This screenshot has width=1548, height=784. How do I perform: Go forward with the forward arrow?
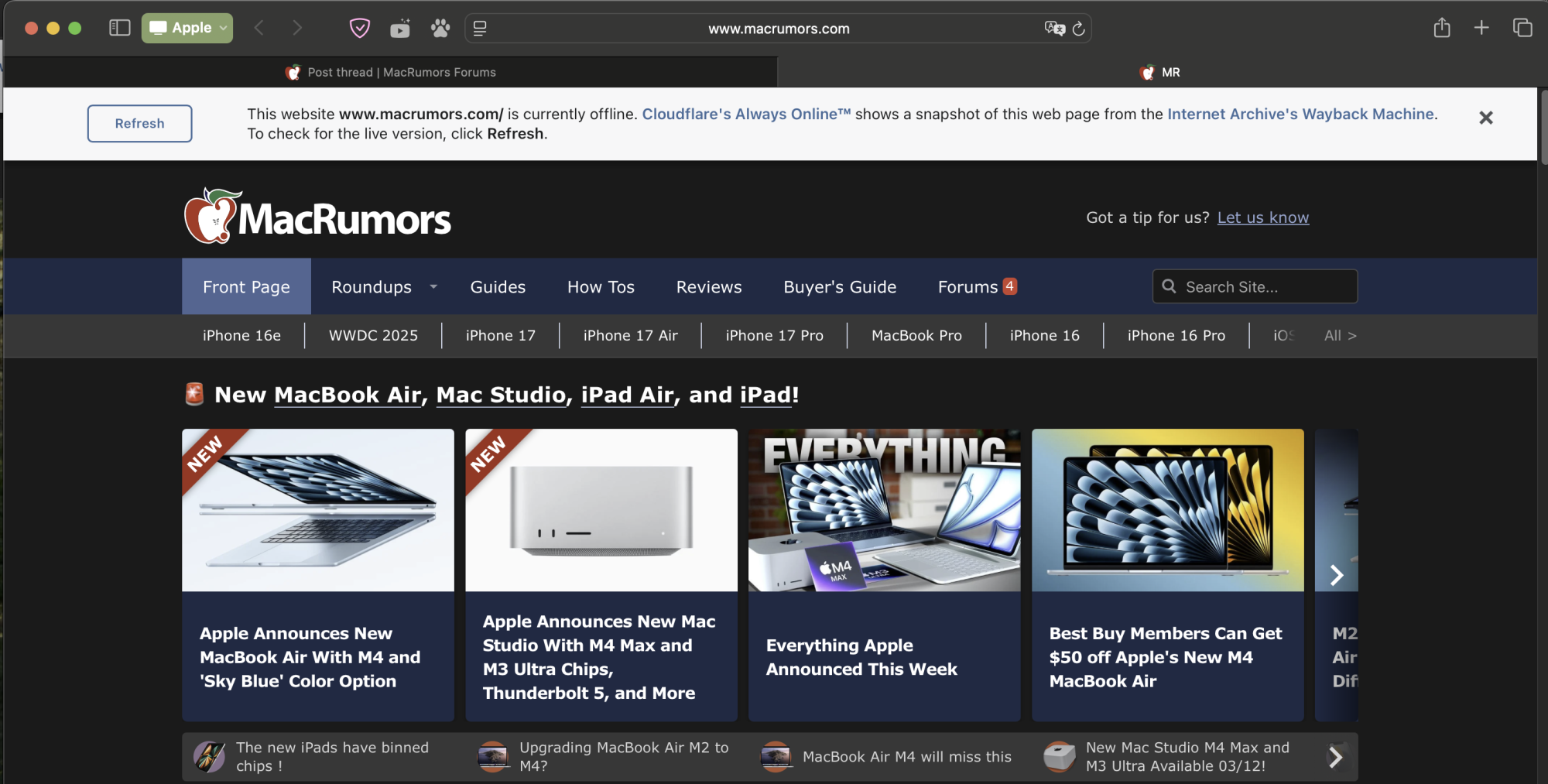pos(297,28)
